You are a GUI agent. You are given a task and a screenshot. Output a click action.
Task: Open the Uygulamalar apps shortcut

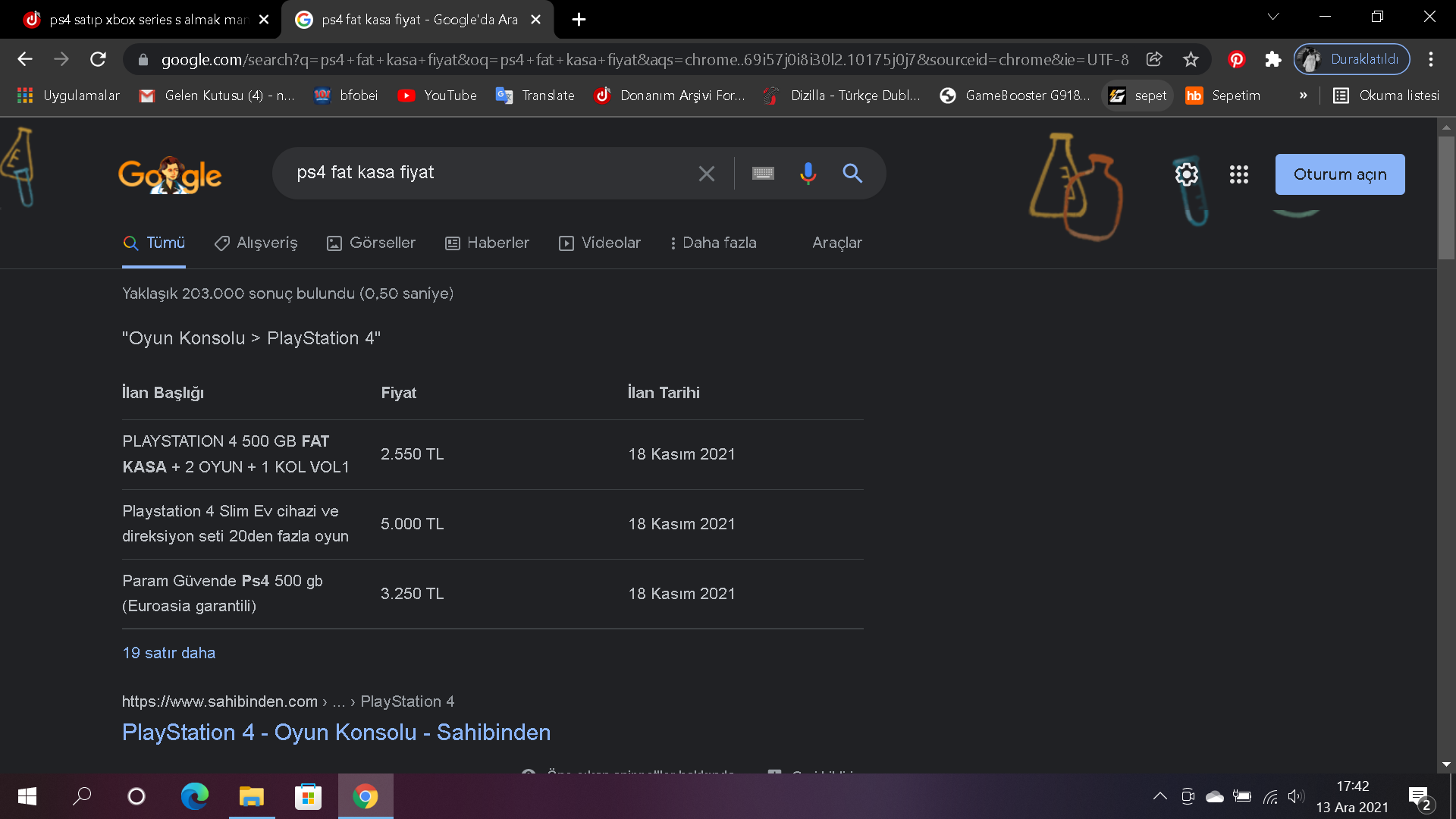(69, 96)
